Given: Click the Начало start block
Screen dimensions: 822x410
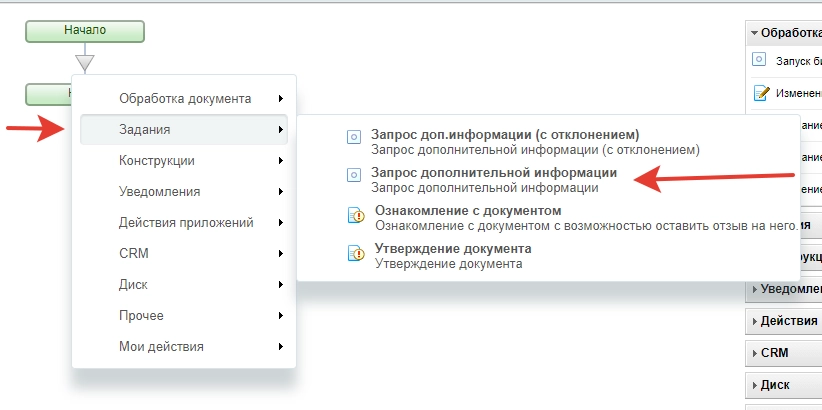Looking at the screenshot, I should coord(85,31).
